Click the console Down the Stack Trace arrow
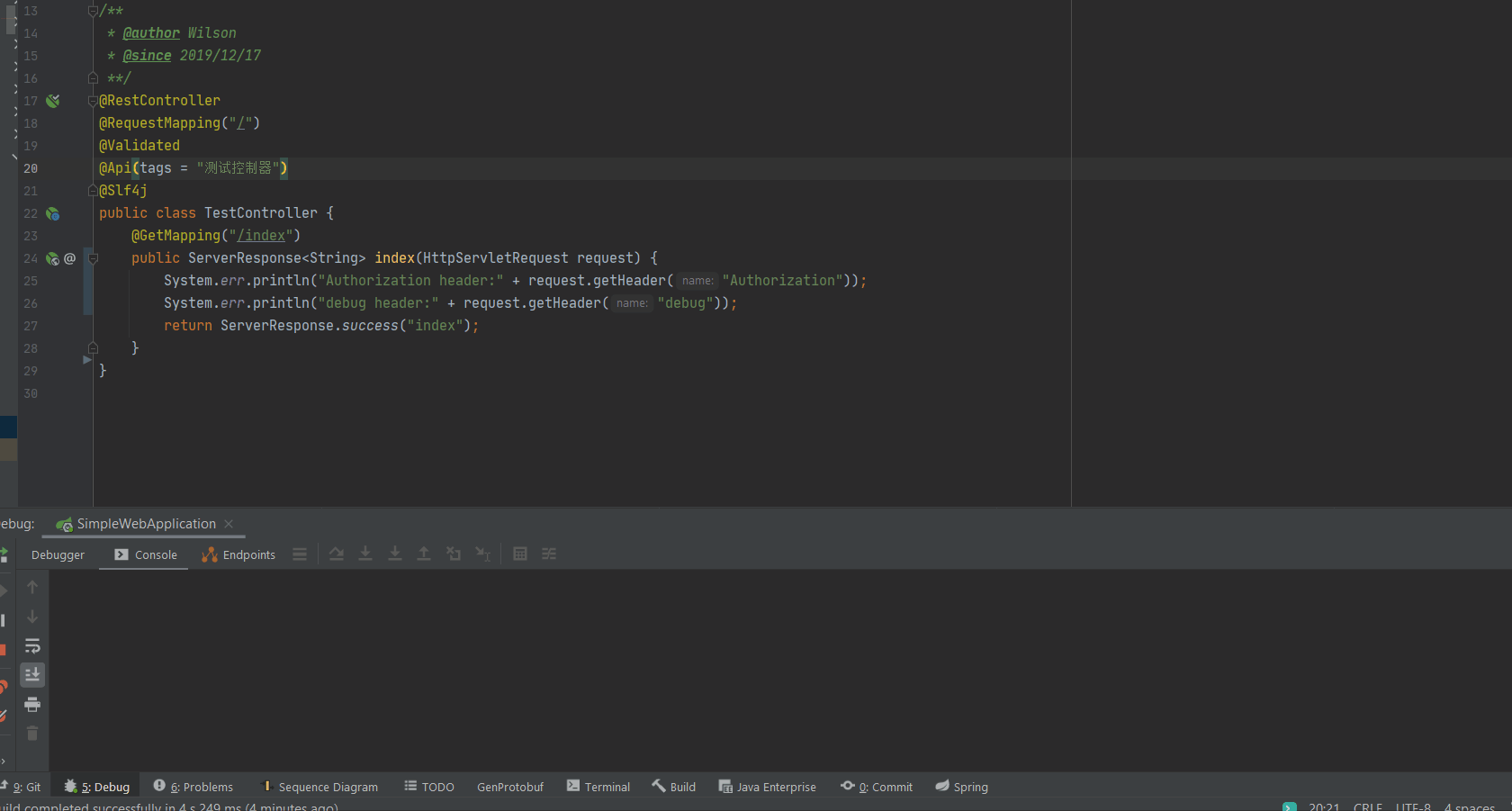The image size is (1512, 811). [32, 617]
